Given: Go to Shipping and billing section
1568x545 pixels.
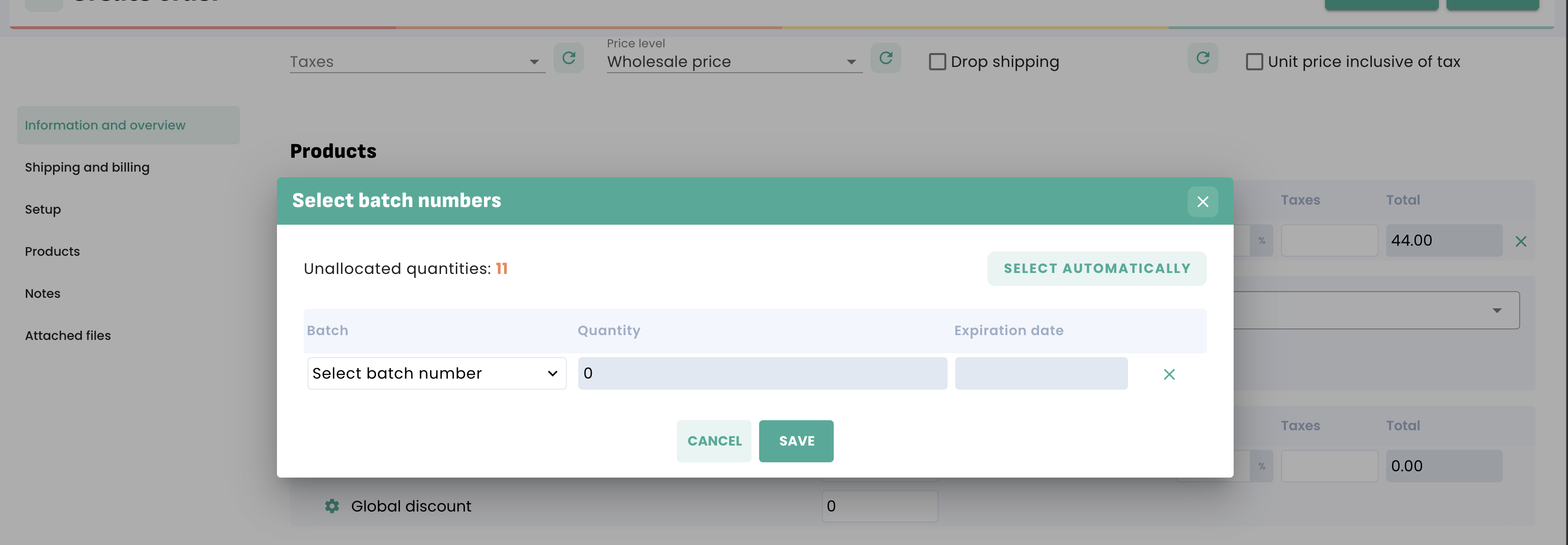Looking at the screenshot, I should [87, 167].
